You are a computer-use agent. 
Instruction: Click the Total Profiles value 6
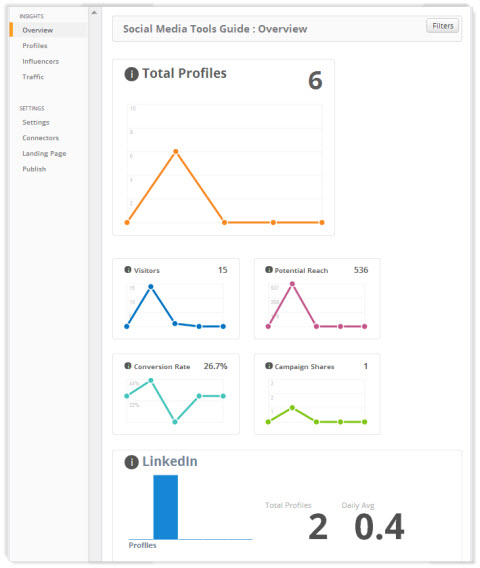(315, 80)
